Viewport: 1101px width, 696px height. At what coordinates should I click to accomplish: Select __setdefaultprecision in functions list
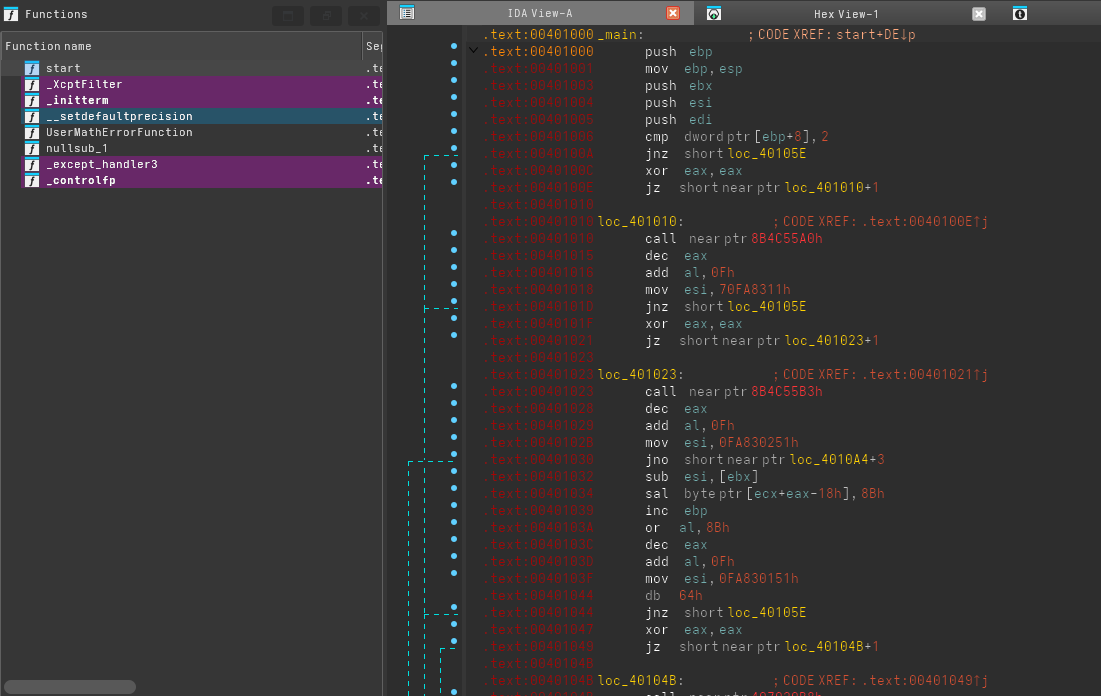(119, 116)
